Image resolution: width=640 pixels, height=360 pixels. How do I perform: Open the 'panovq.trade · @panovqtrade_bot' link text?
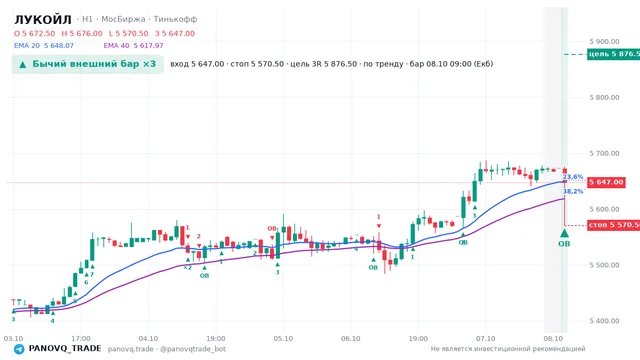167,349
